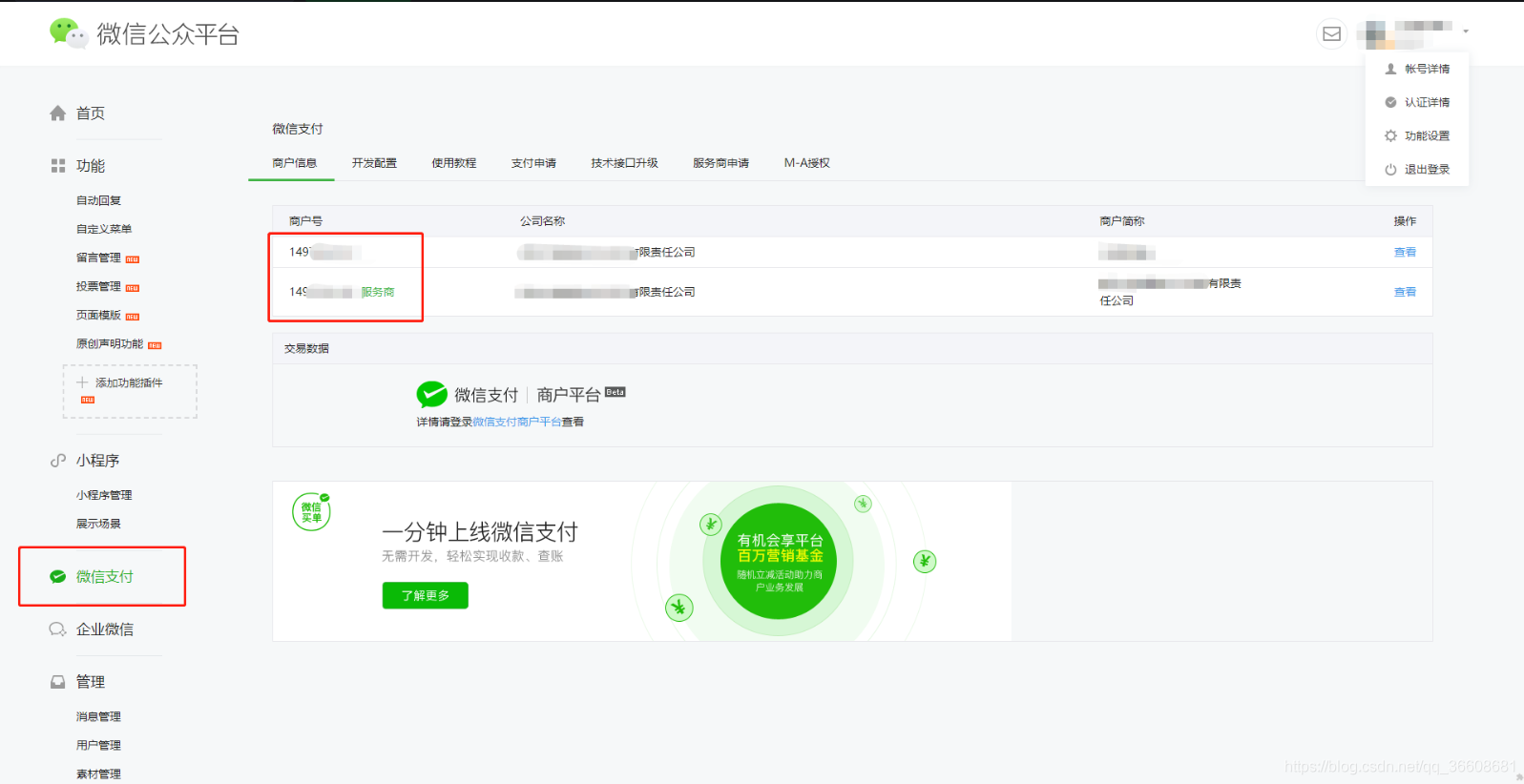Open 小程序管理 in the sidebar
The width and height of the screenshot is (1524, 784).
(104, 495)
